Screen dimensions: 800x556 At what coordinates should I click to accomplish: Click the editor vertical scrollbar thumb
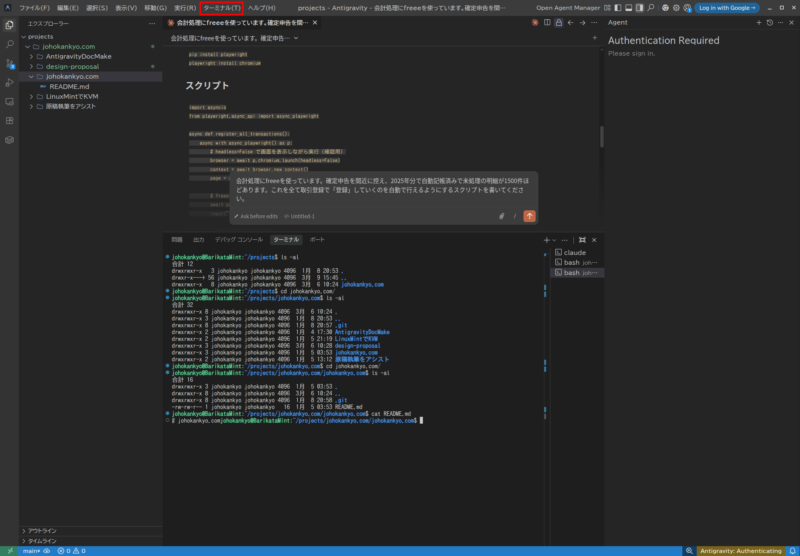coord(602,137)
